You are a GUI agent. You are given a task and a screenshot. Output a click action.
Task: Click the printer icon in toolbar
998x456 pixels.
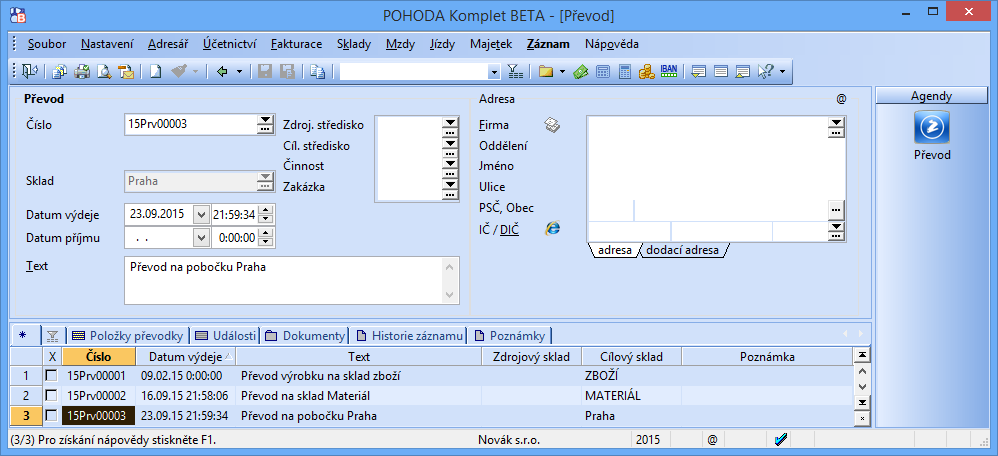tap(82, 72)
